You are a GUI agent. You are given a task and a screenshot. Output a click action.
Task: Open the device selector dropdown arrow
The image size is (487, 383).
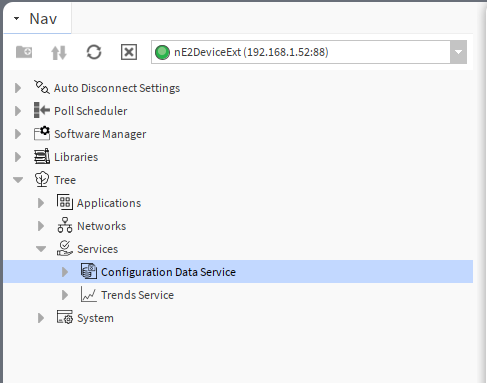click(458, 52)
